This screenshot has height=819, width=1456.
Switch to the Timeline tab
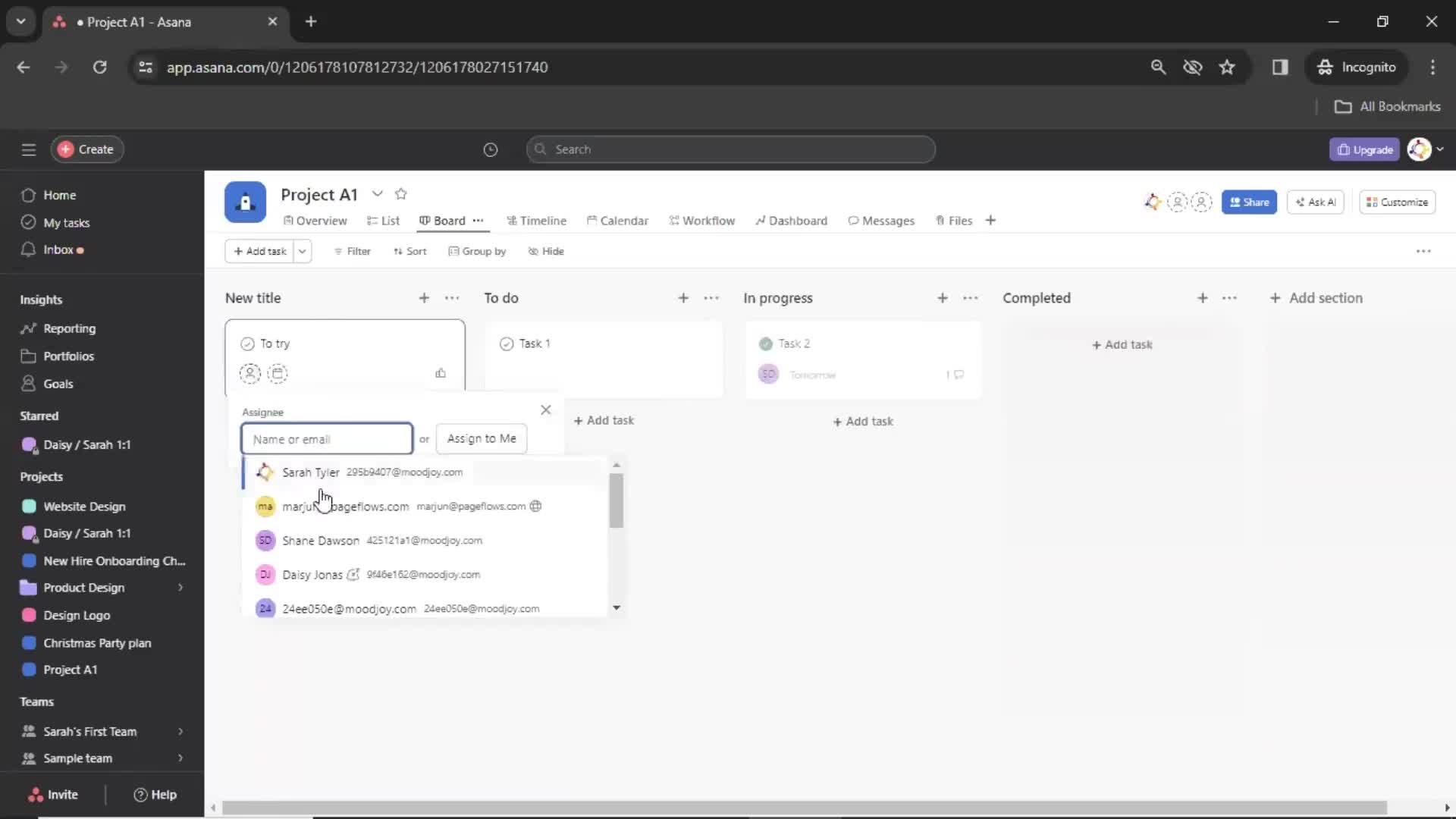(540, 220)
